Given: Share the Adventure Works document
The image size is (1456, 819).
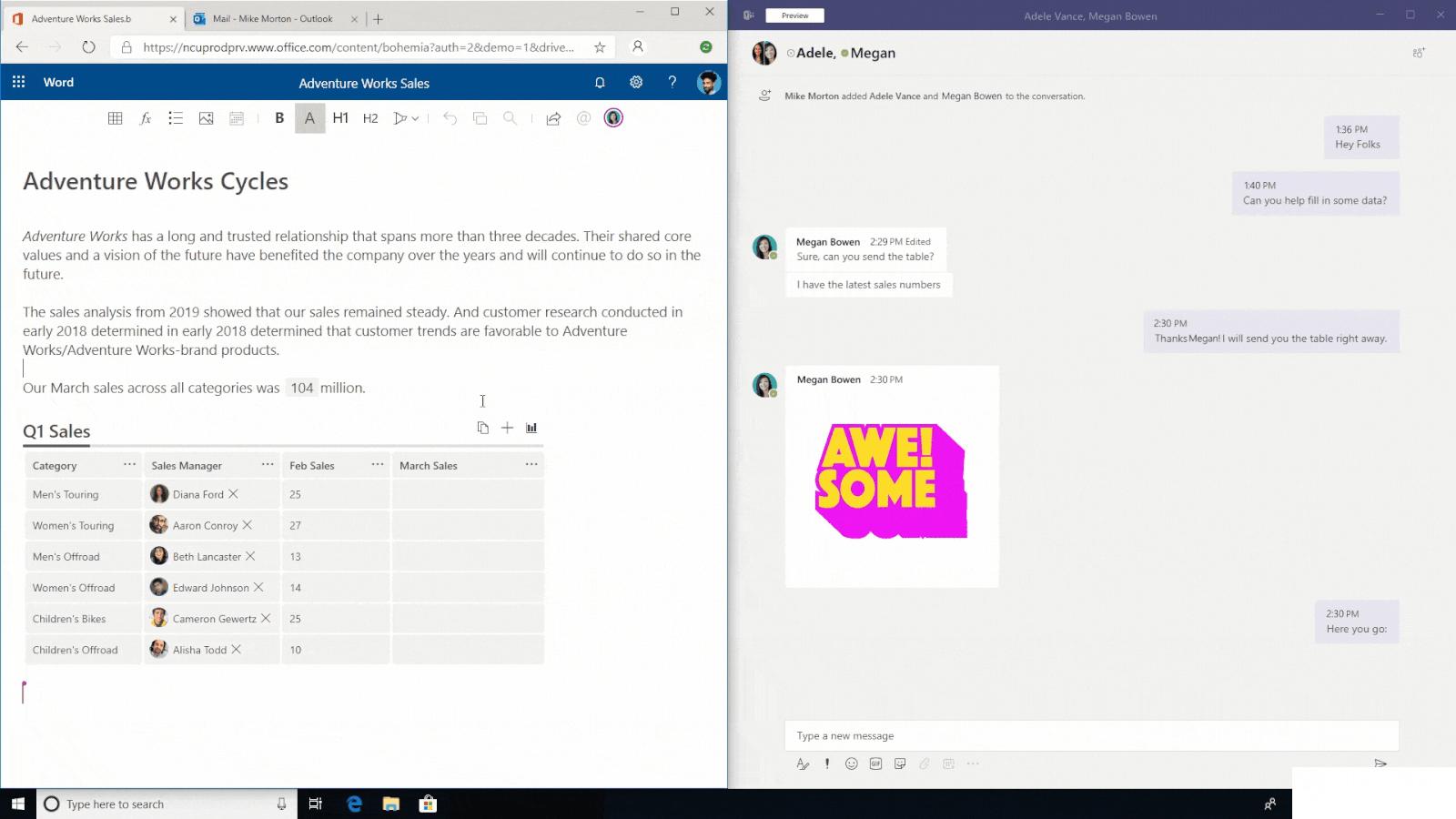Looking at the screenshot, I should (x=553, y=118).
